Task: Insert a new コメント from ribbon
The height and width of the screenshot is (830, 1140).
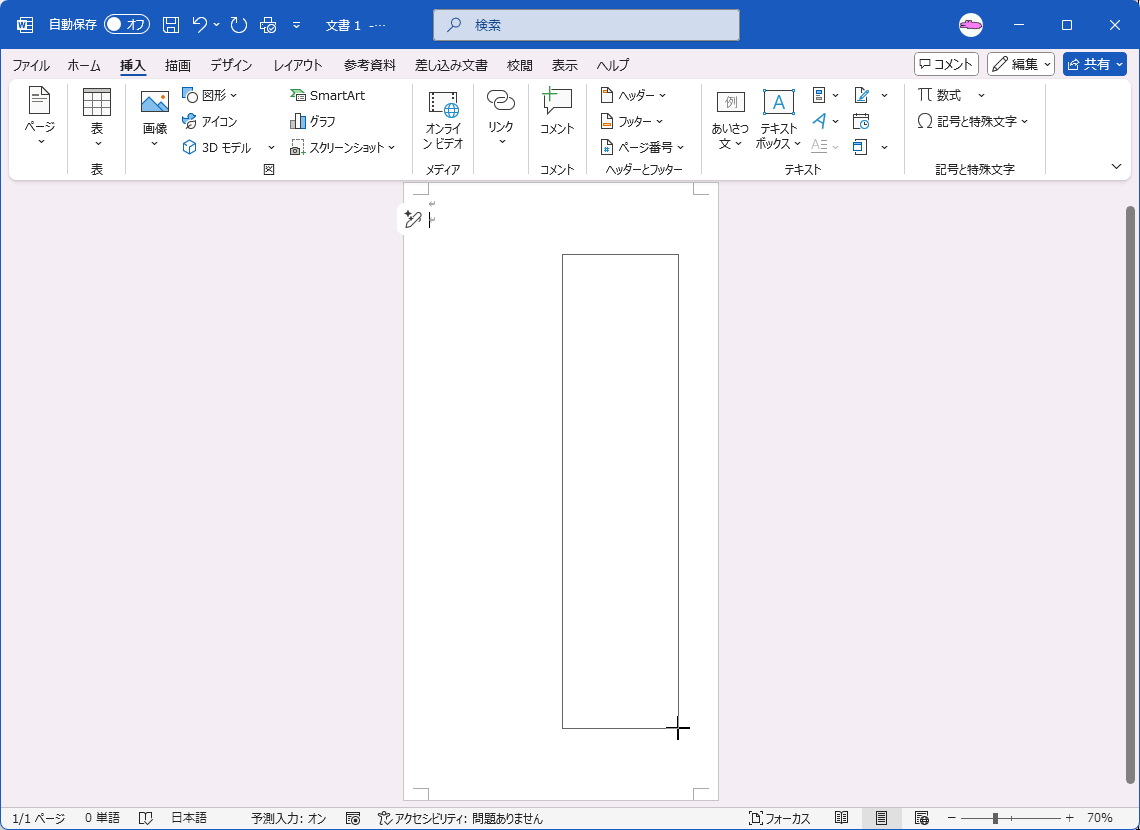Action: (557, 110)
